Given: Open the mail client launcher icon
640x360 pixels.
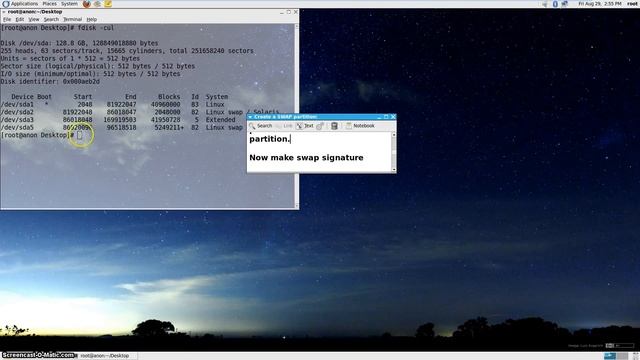Looking at the screenshot, I should [97, 4].
